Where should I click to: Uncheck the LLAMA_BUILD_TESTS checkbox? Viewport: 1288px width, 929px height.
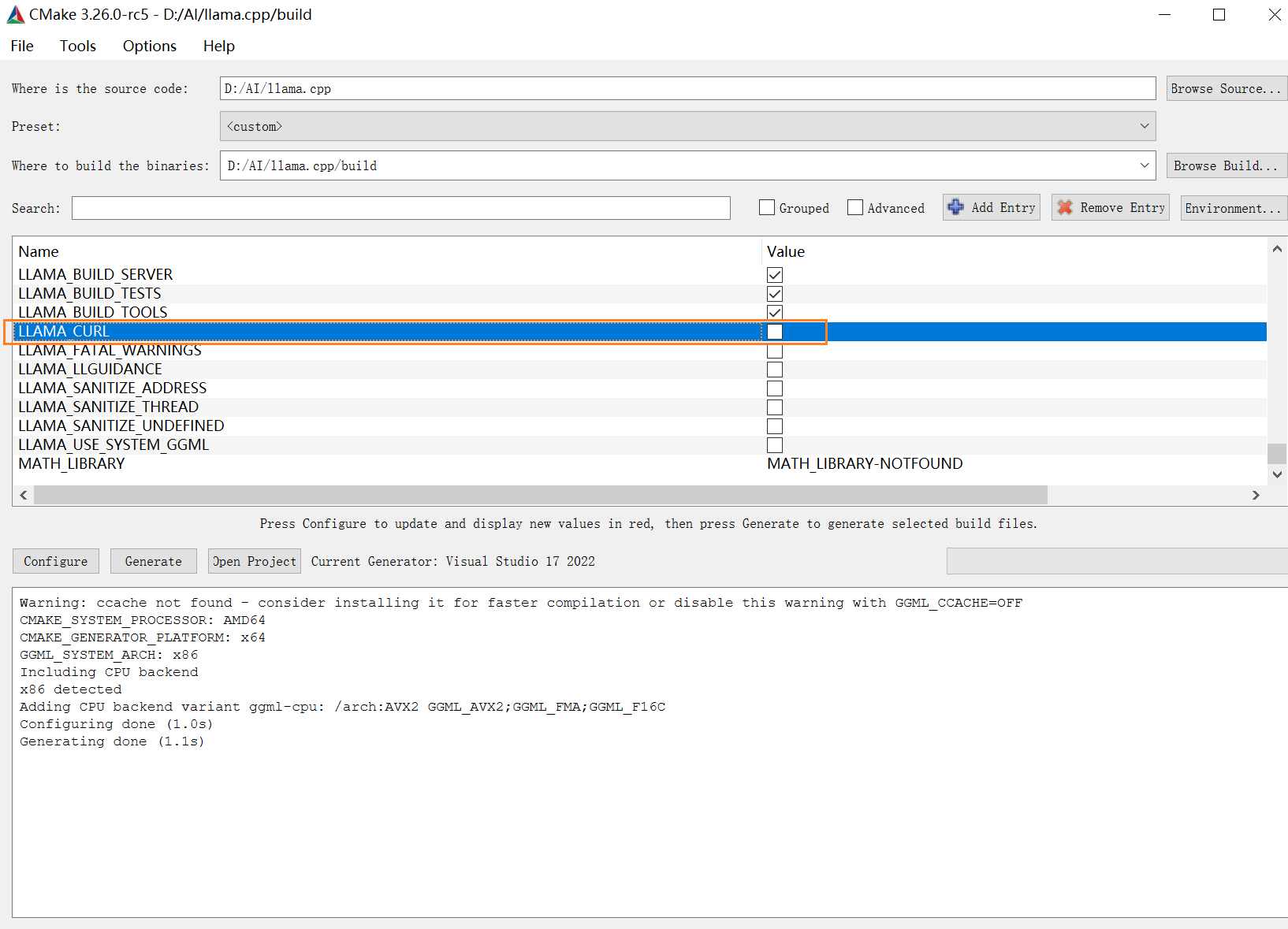pos(775,294)
